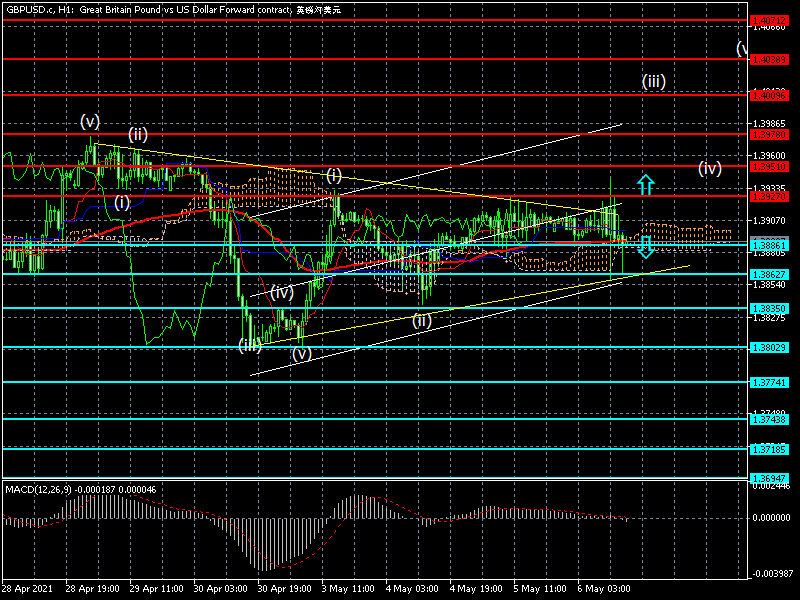800x600 pixels.
Task: Select the red 1.40712 price level label
Action: pos(769,21)
